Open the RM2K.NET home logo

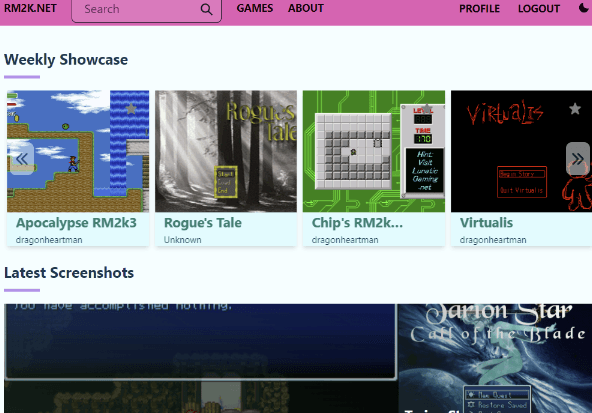30,8
